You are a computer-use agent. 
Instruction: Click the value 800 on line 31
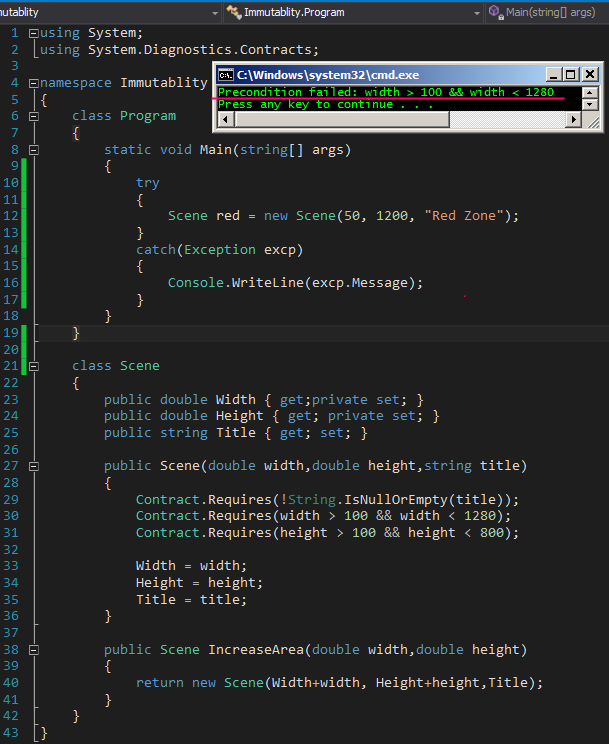point(492,533)
